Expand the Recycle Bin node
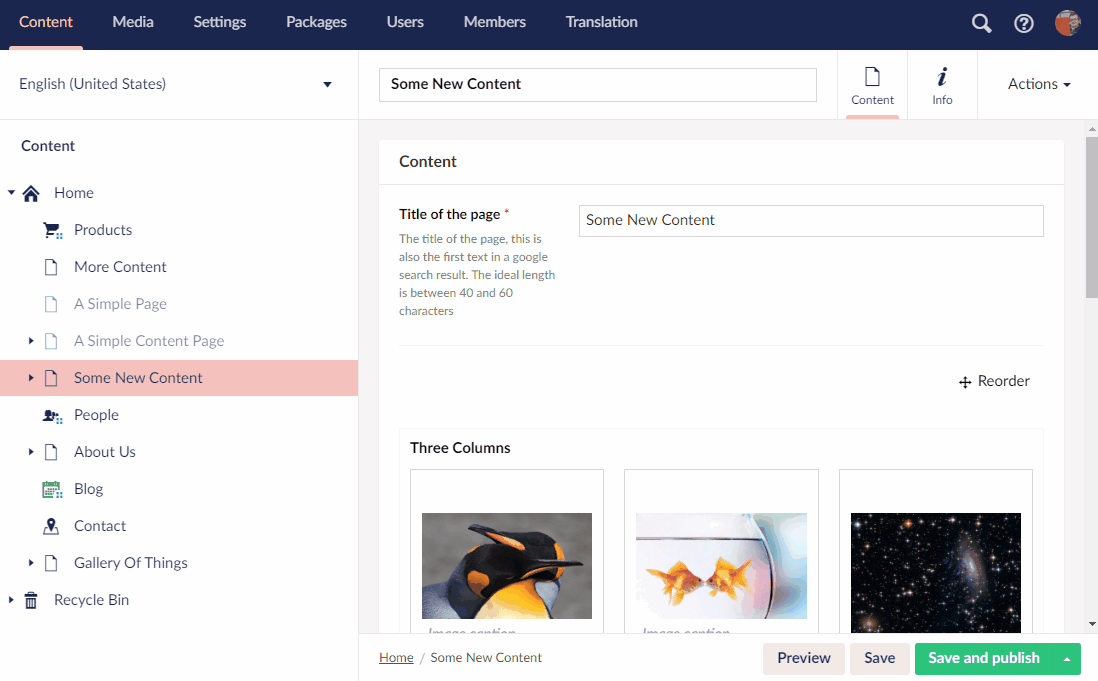Image resolution: width=1098 pixels, height=681 pixels. click(x=11, y=600)
